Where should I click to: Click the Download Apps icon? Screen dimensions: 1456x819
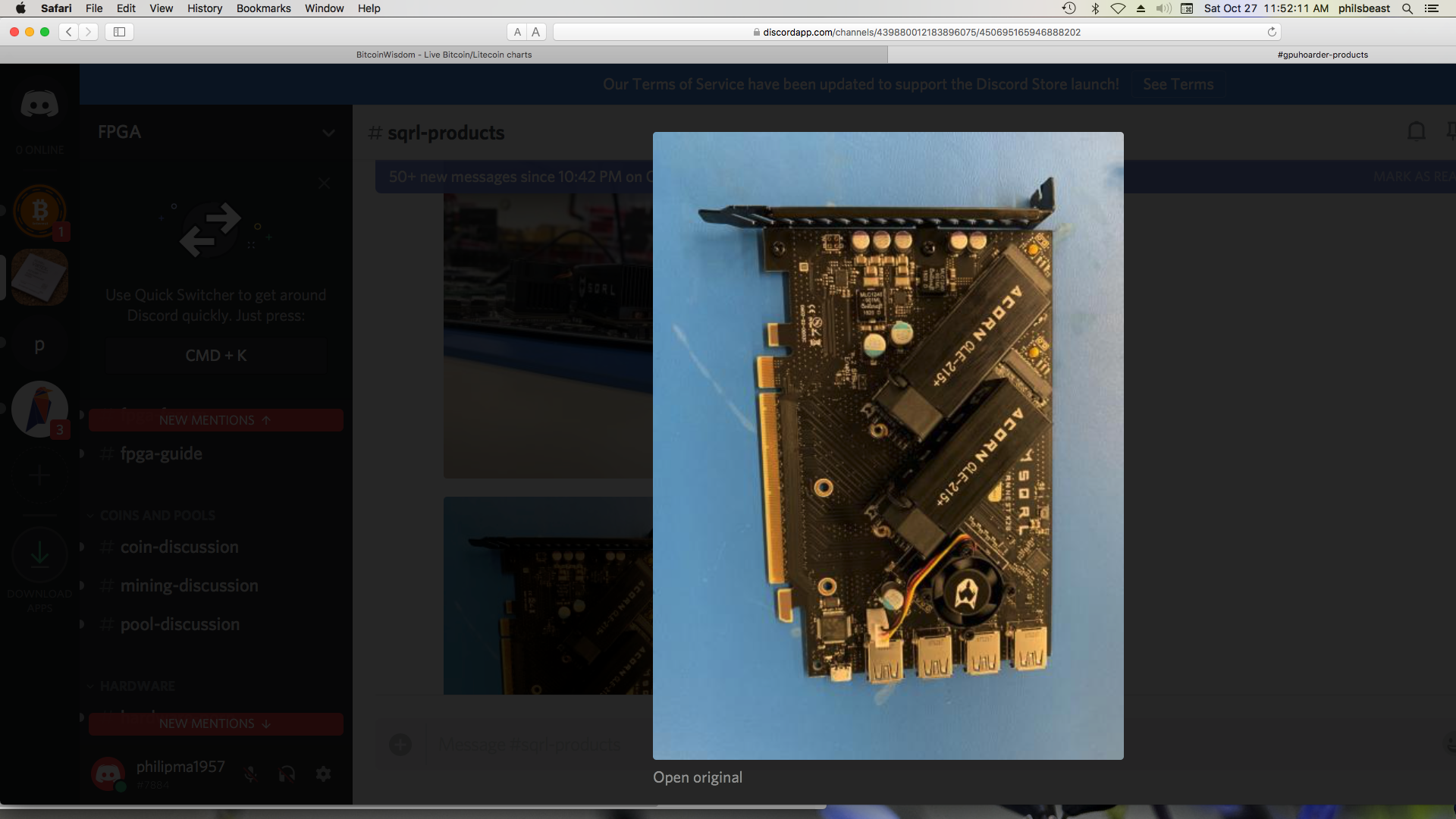click(39, 554)
